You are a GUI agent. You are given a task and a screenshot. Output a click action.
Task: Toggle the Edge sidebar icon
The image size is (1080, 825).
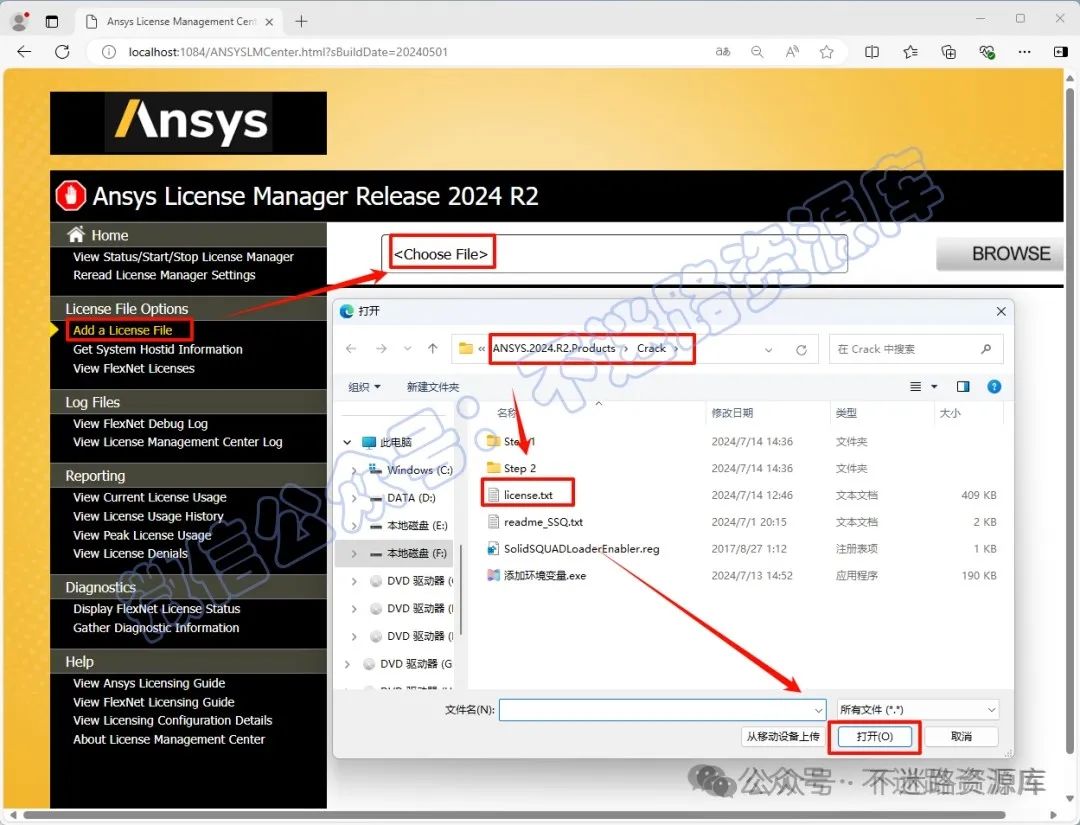click(1061, 52)
